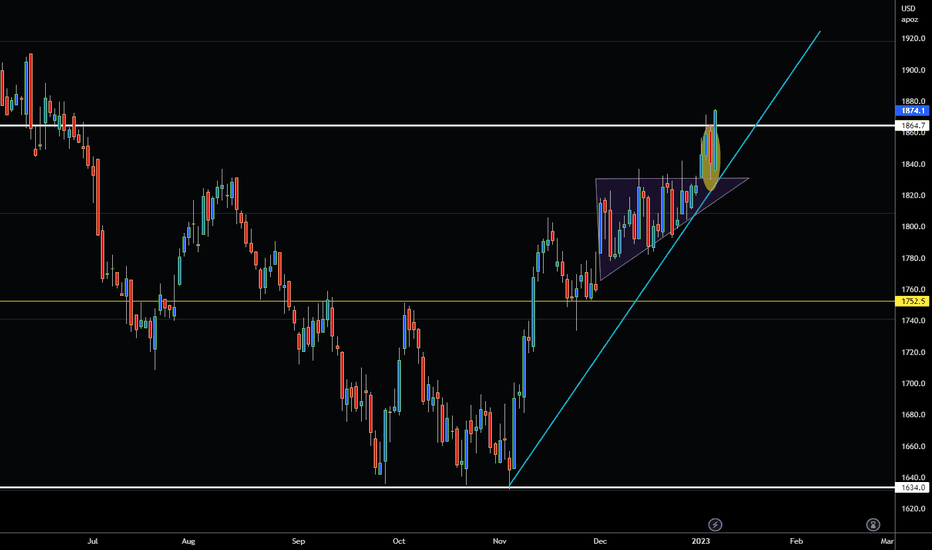The width and height of the screenshot is (932, 550).
Task: Click the Sep label on time axis
Action: [298, 541]
